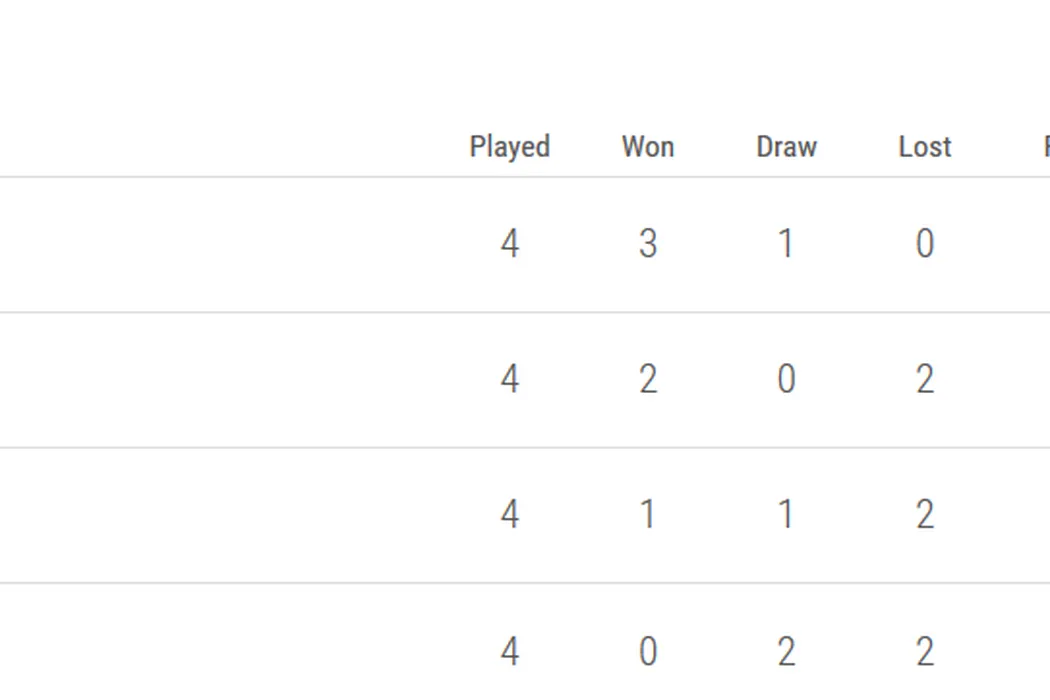Select Draw value 1 in third row
Viewport: 1050px width, 700px height.
point(786,514)
